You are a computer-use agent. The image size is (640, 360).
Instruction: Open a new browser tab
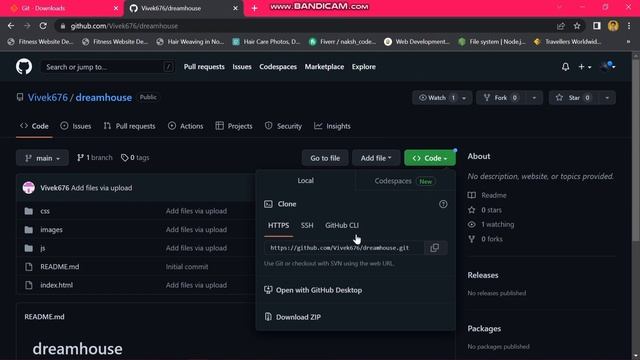coord(254,8)
